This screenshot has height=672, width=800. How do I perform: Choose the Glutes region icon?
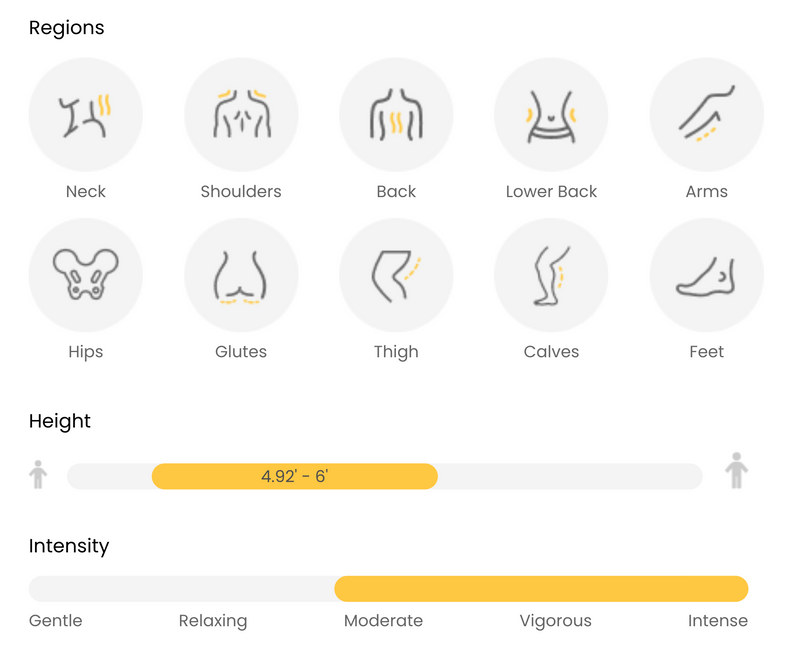click(x=241, y=275)
